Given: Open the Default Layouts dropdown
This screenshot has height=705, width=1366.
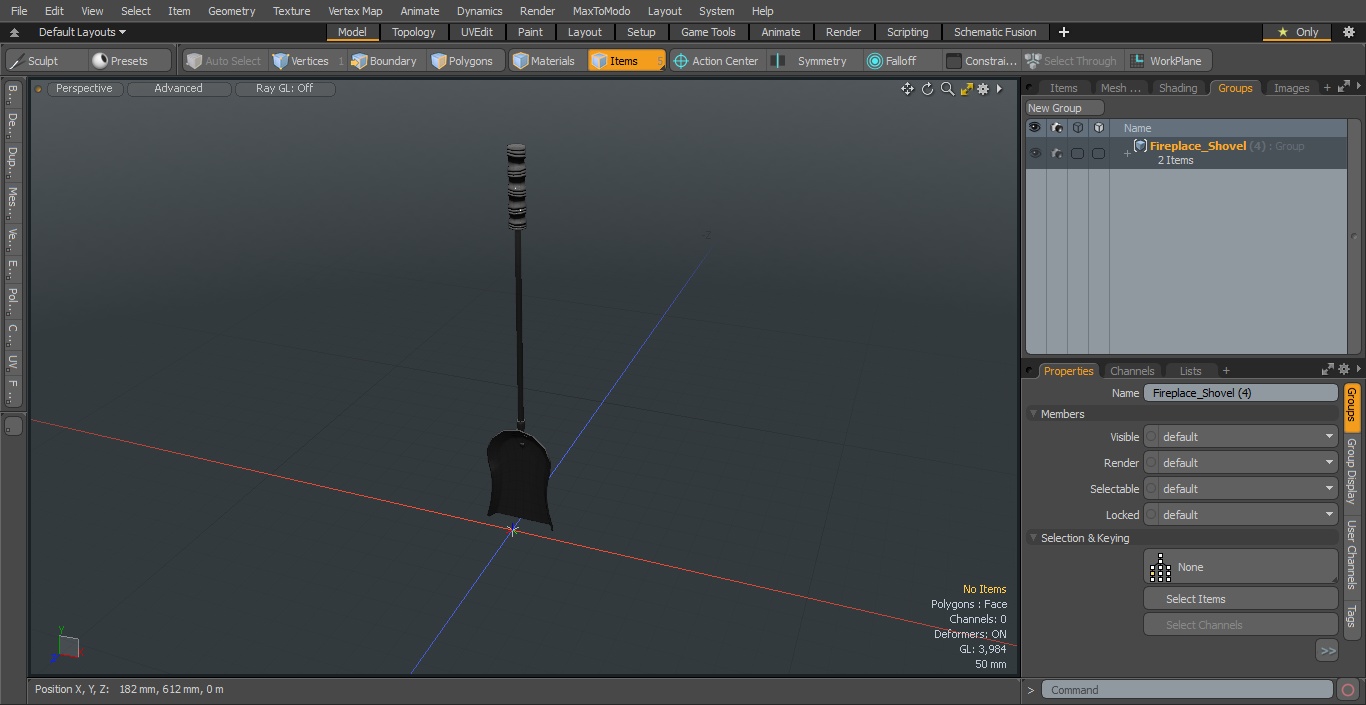Looking at the screenshot, I should [x=82, y=32].
